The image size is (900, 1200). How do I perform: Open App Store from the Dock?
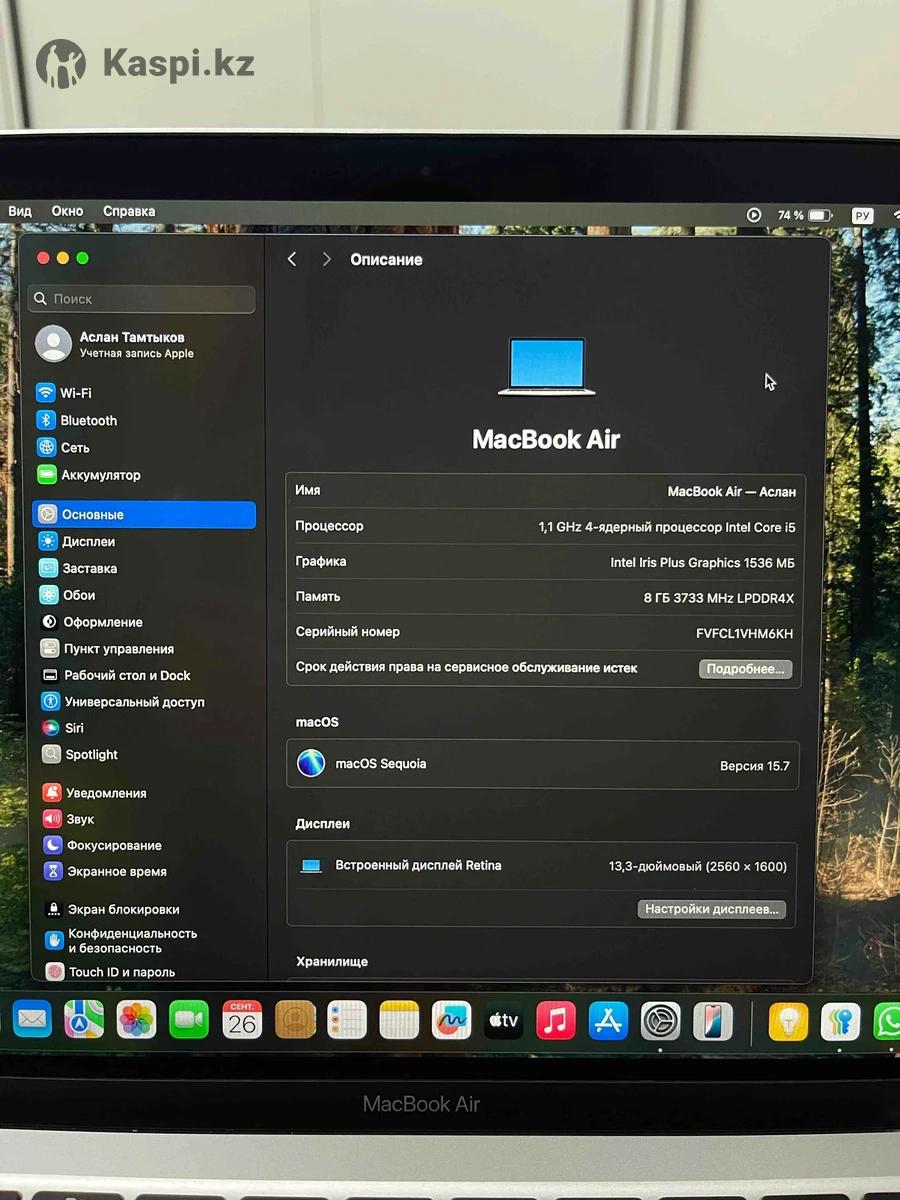pos(608,1020)
